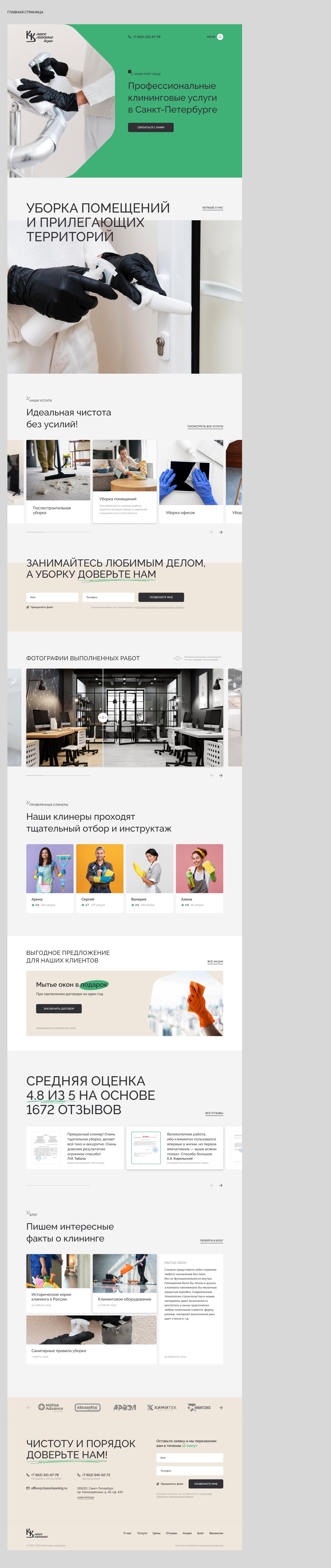Screen dimensions: 331x1568
Task: Grab the before/after comparison handle on the photo
Action: pyautogui.click(x=103, y=718)
